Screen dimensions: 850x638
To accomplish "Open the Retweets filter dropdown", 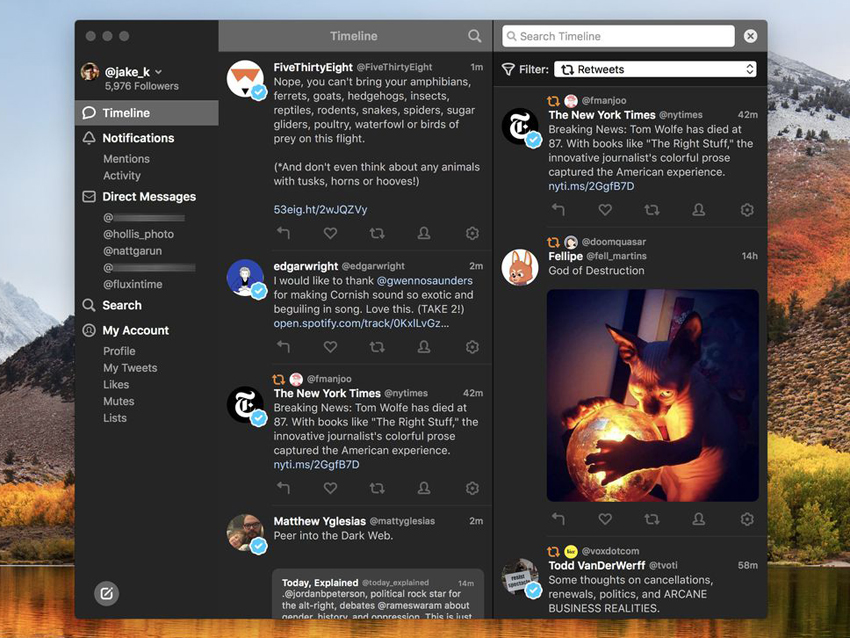I will point(655,69).
